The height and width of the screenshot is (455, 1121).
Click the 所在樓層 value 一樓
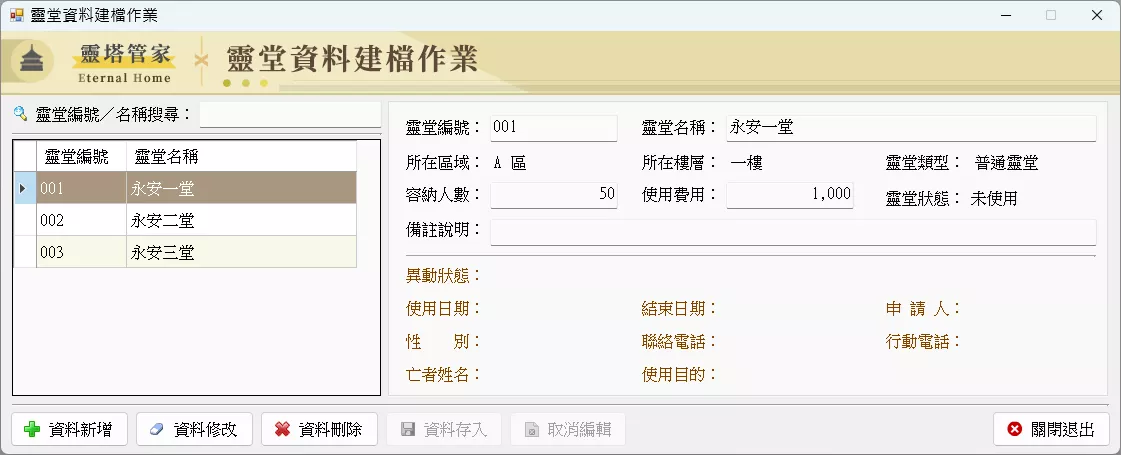coord(746,163)
